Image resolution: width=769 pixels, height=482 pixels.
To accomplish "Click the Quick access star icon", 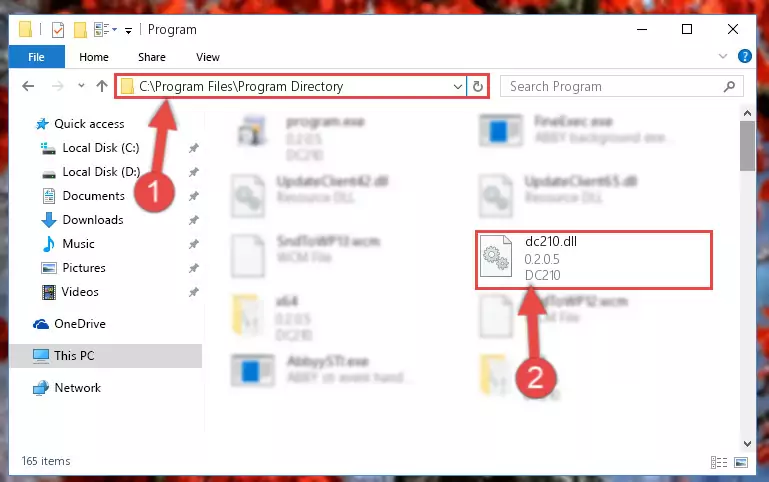I will point(42,124).
